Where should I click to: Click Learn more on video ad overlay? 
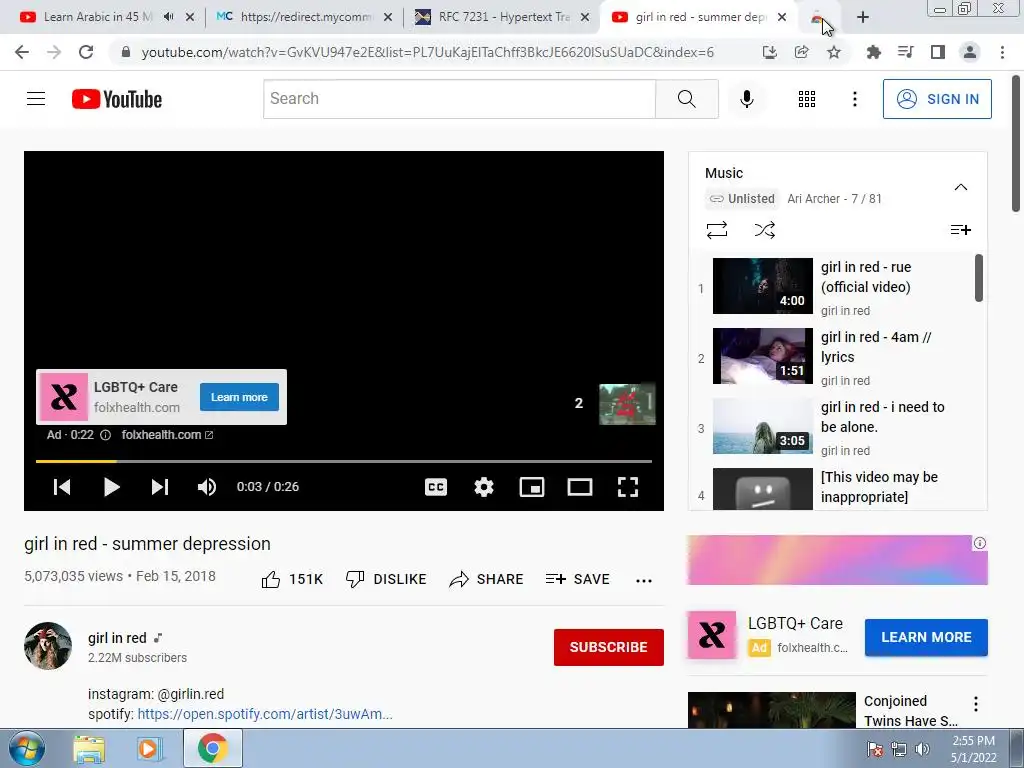pyautogui.click(x=239, y=397)
